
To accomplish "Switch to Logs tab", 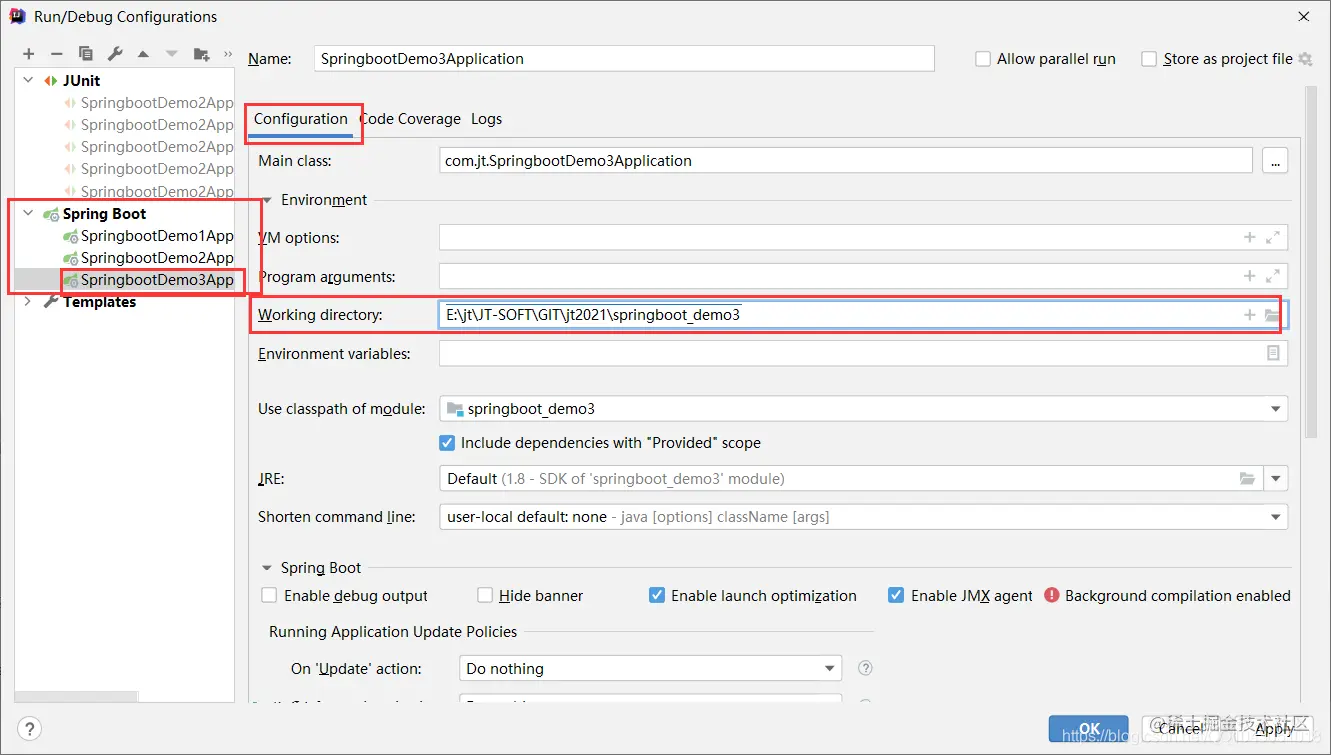I will 487,119.
